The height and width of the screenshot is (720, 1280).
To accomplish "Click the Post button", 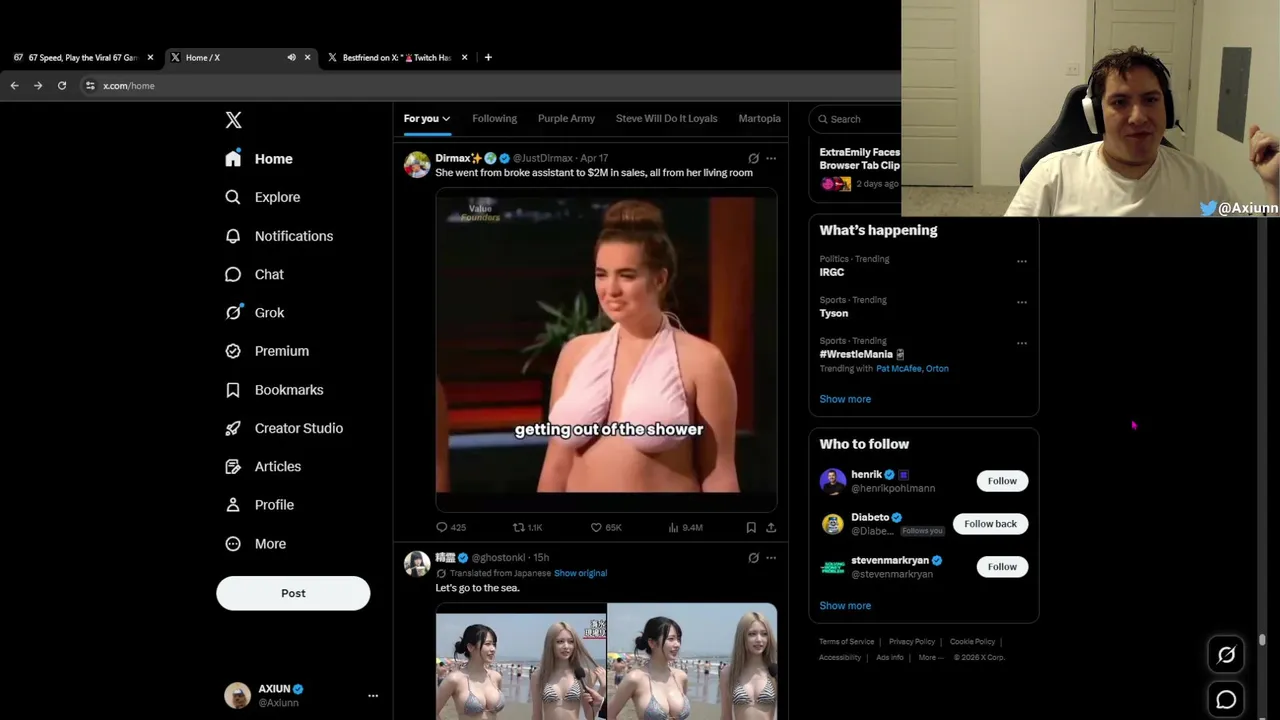I will tap(293, 593).
